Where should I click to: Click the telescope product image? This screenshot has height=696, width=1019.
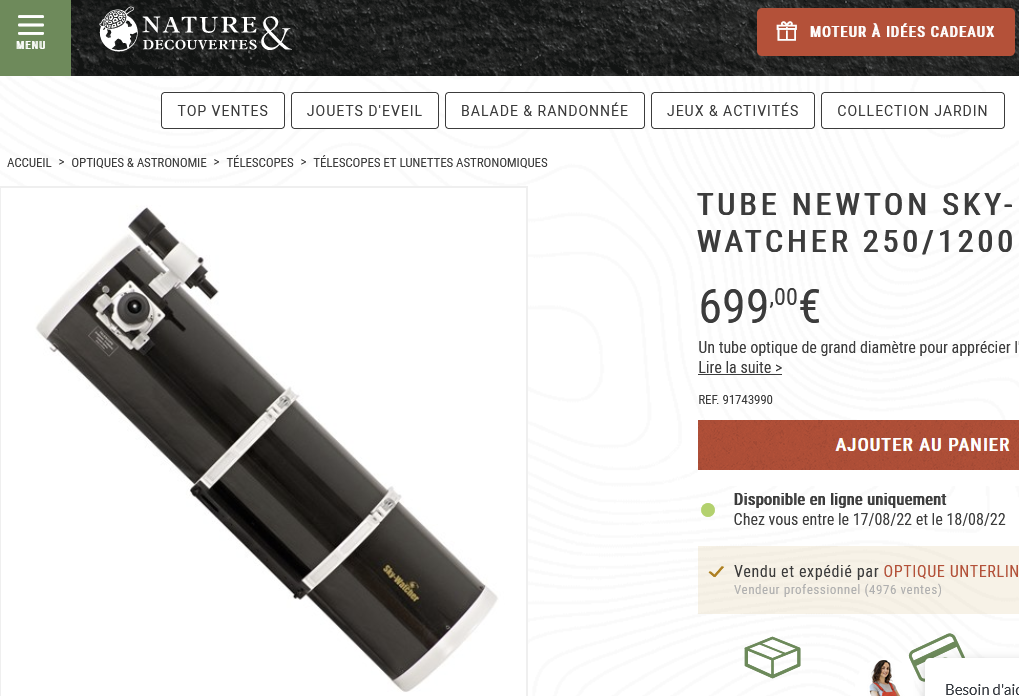coord(263,442)
